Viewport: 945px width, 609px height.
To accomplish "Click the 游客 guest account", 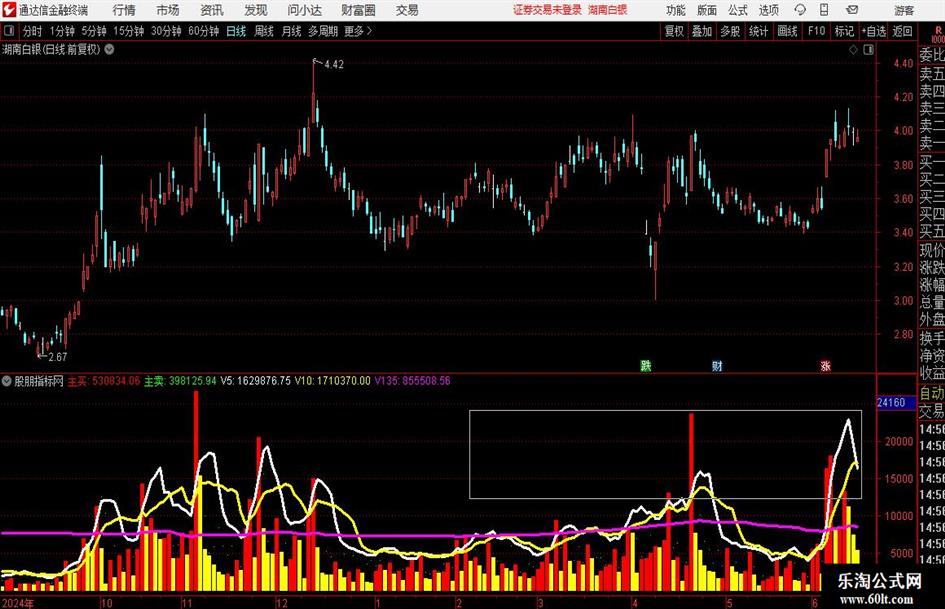I will coord(904,10).
